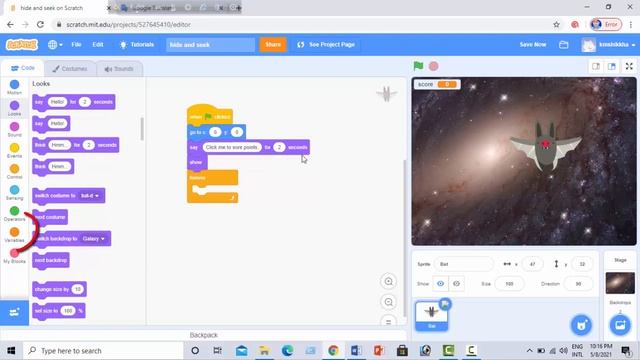The width and height of the screenshot is (640, 360).
Task: Switch to the Sounds tab
Action: [119, 69]
